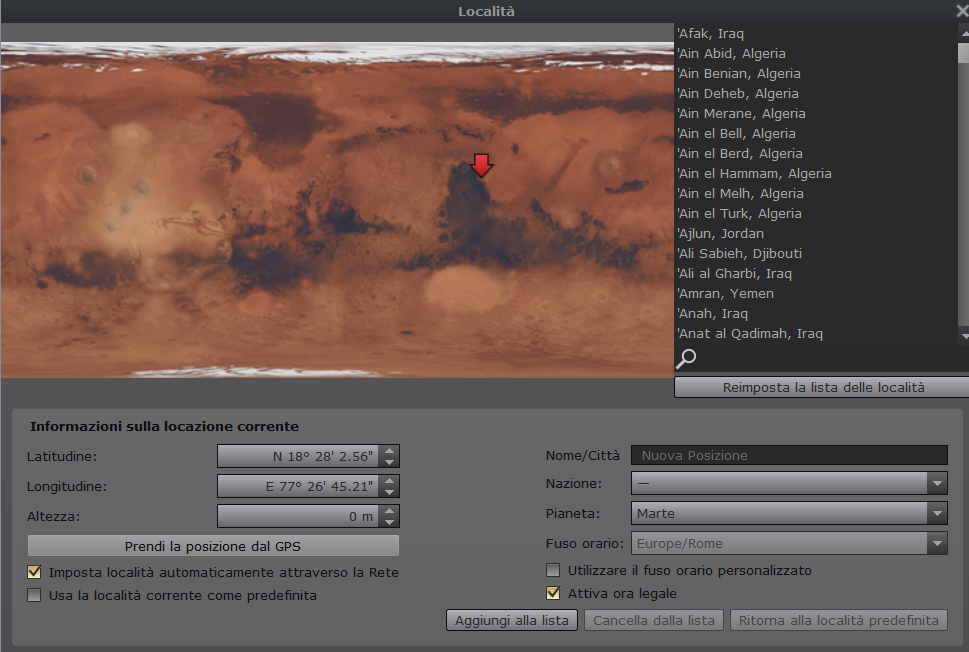Select 'Ain Deheb, Algeria in list
This screenshot has height=652, width=969.
pyautogui.click(x=816, y=93)
